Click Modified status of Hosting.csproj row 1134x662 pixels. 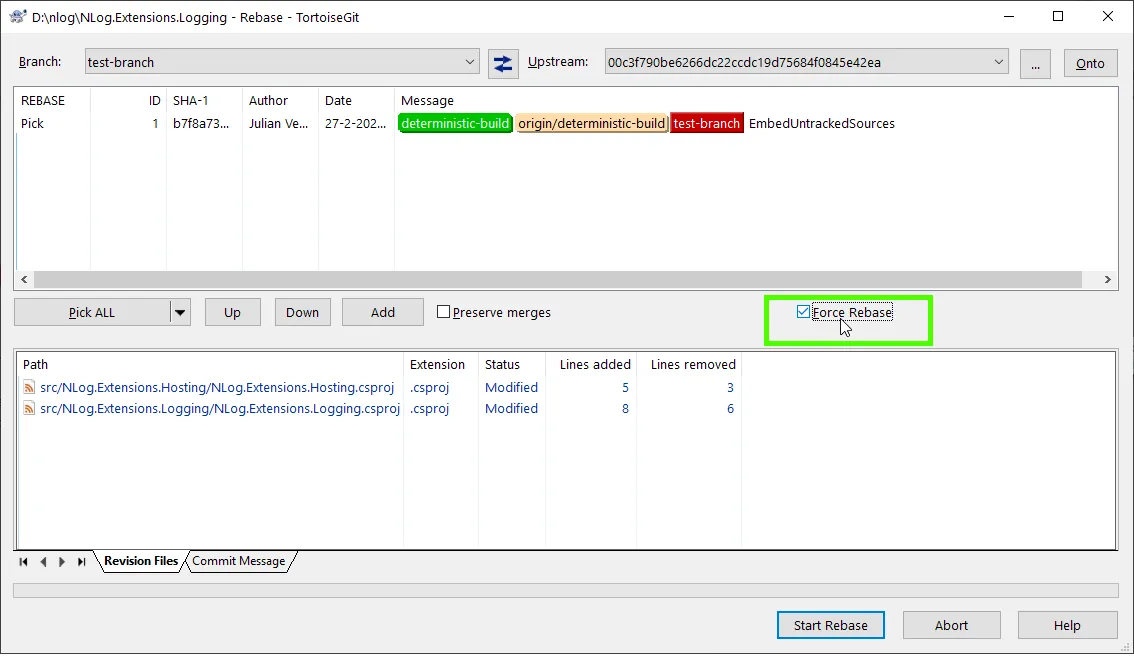511,388
